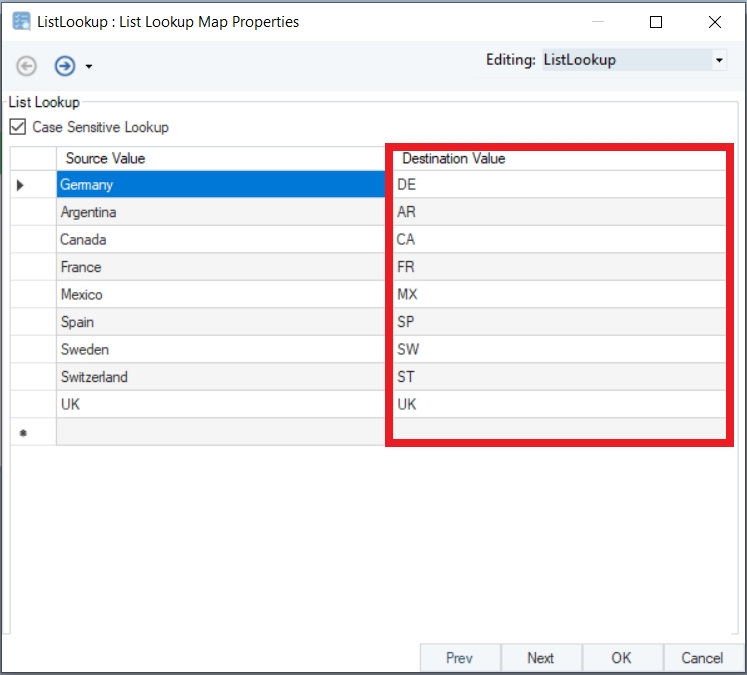
Task: Confirm with the OK button
Action: pyautogui.click(x=621, y=657)
